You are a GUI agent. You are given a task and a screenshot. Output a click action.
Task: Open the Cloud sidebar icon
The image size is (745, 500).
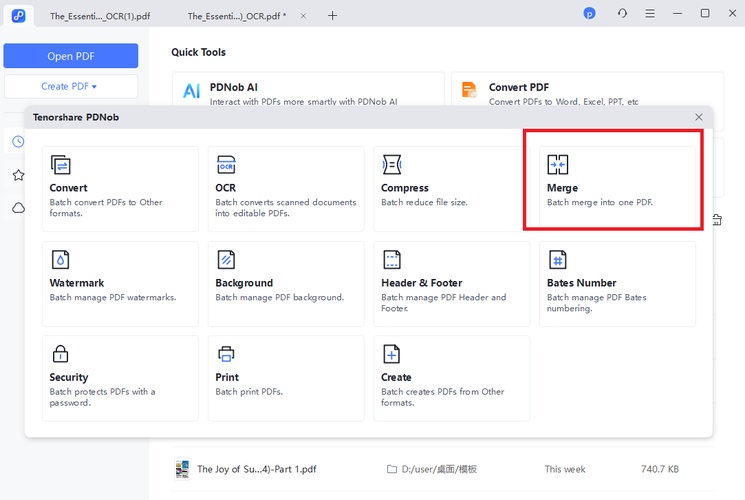pos(18,208)
